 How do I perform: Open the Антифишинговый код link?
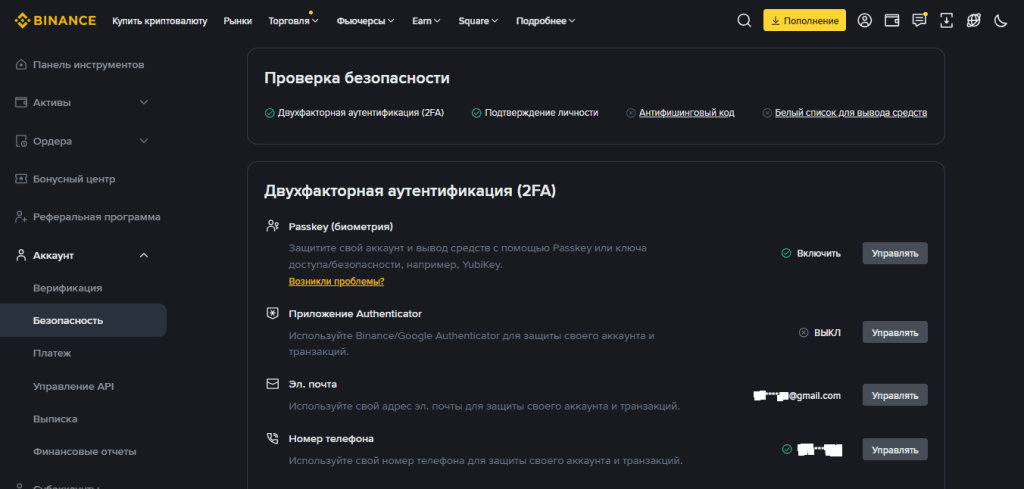[x=686, y=113]
